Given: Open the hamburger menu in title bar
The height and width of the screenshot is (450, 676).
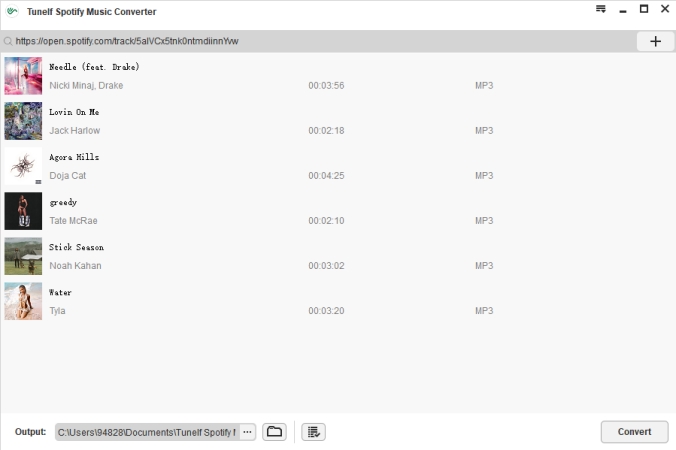Looking at the screenshot, I should pyautogui.click(x=601, y=10).
